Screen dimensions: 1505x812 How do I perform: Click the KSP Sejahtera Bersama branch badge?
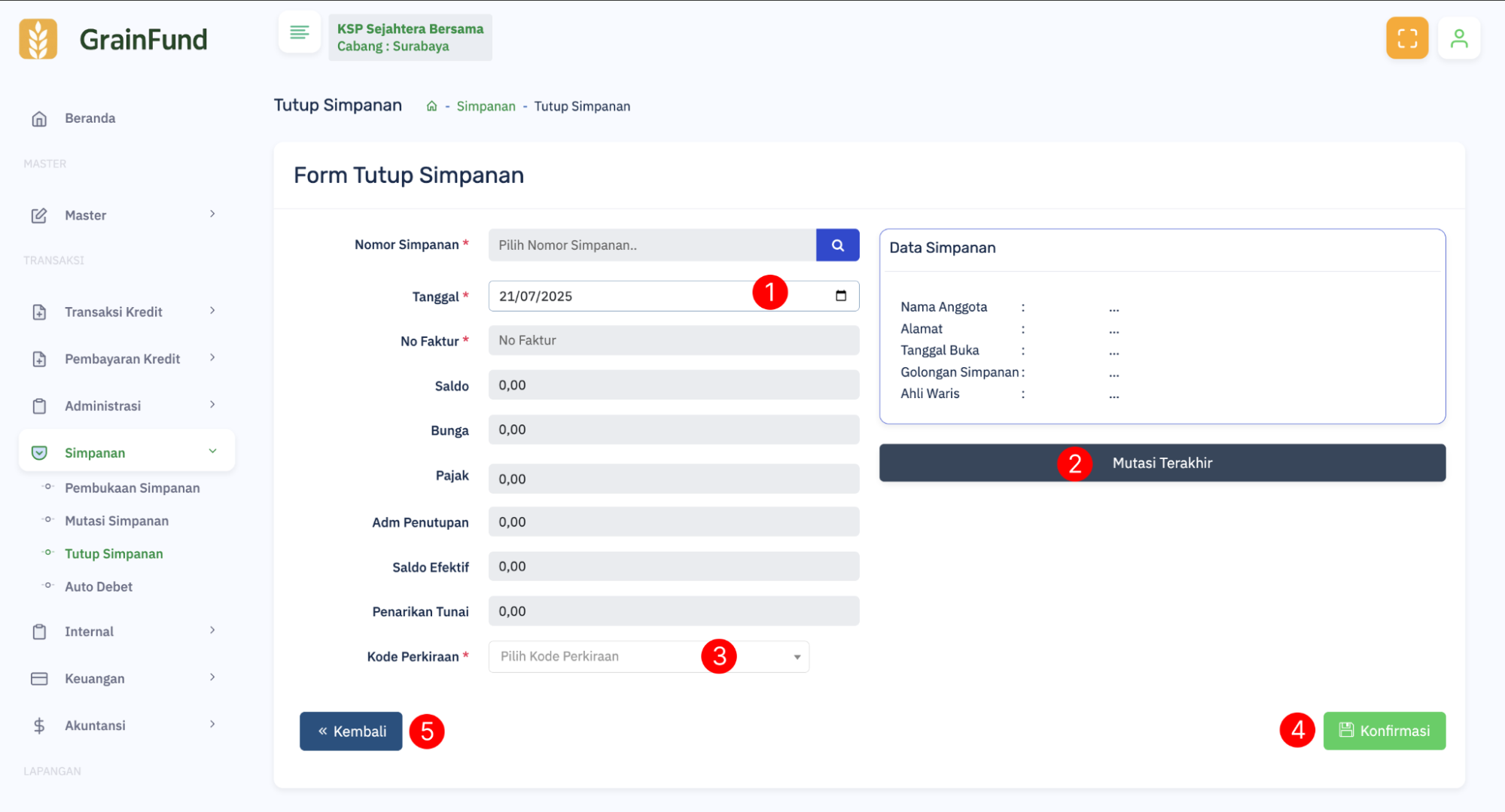(410, 38)
